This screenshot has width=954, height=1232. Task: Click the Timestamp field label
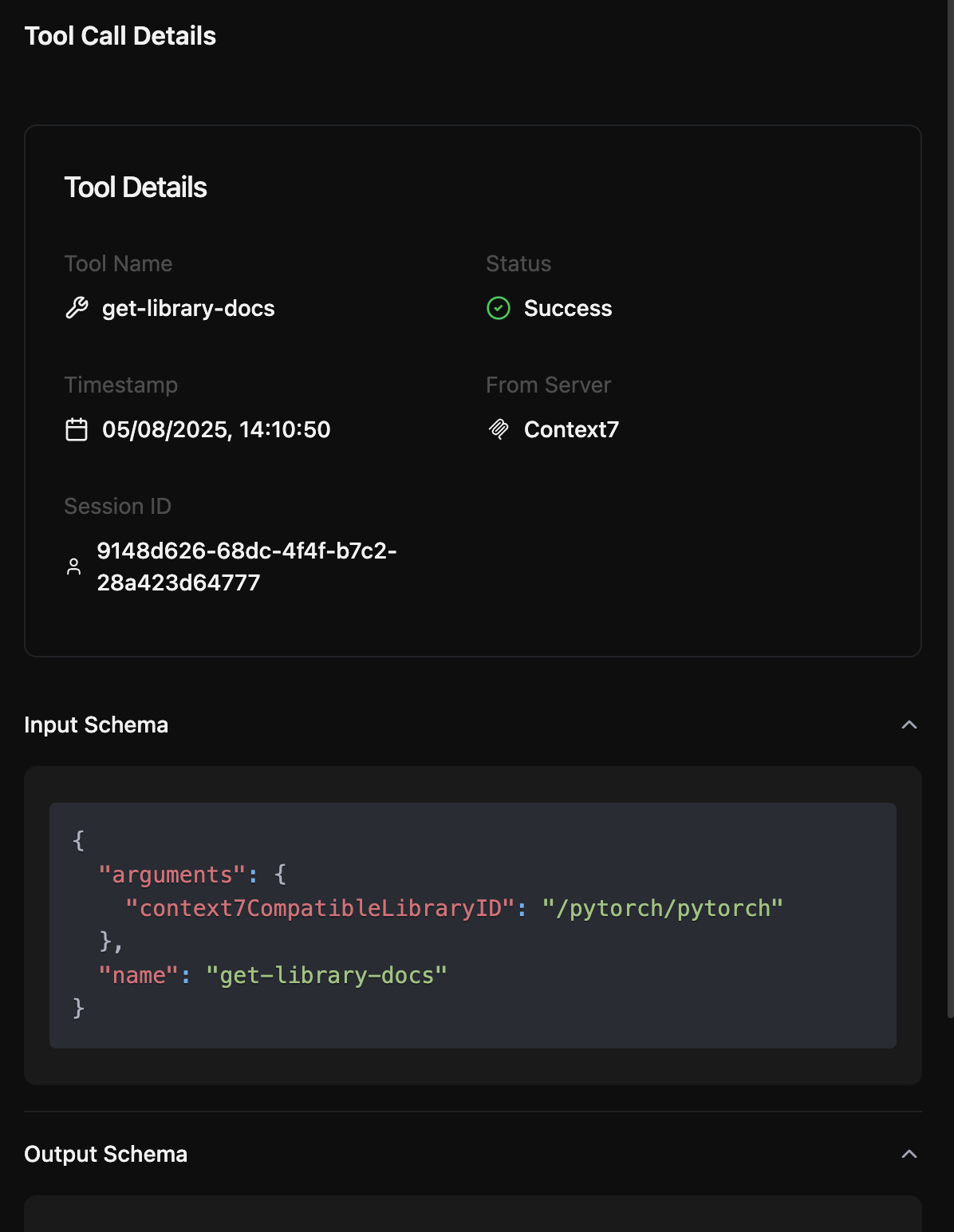click(x=121, y=385)
